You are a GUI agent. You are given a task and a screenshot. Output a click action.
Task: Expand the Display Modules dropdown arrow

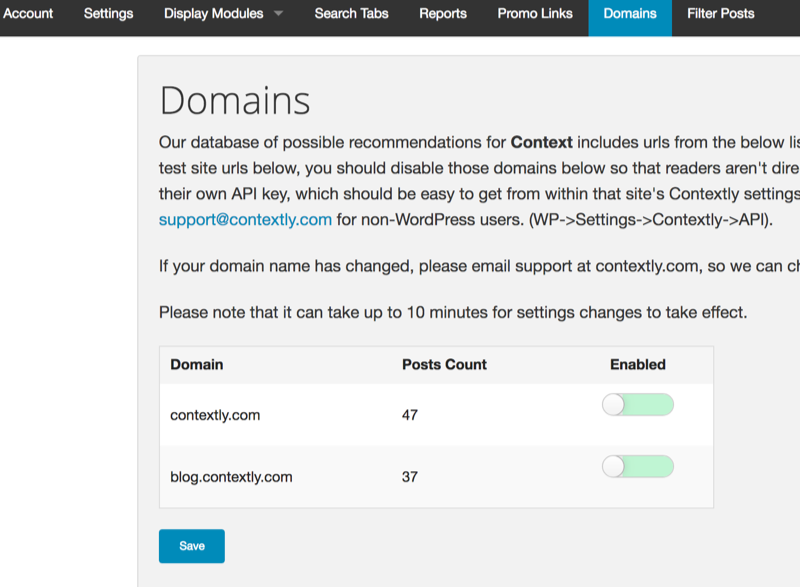(x=278, y=14)
